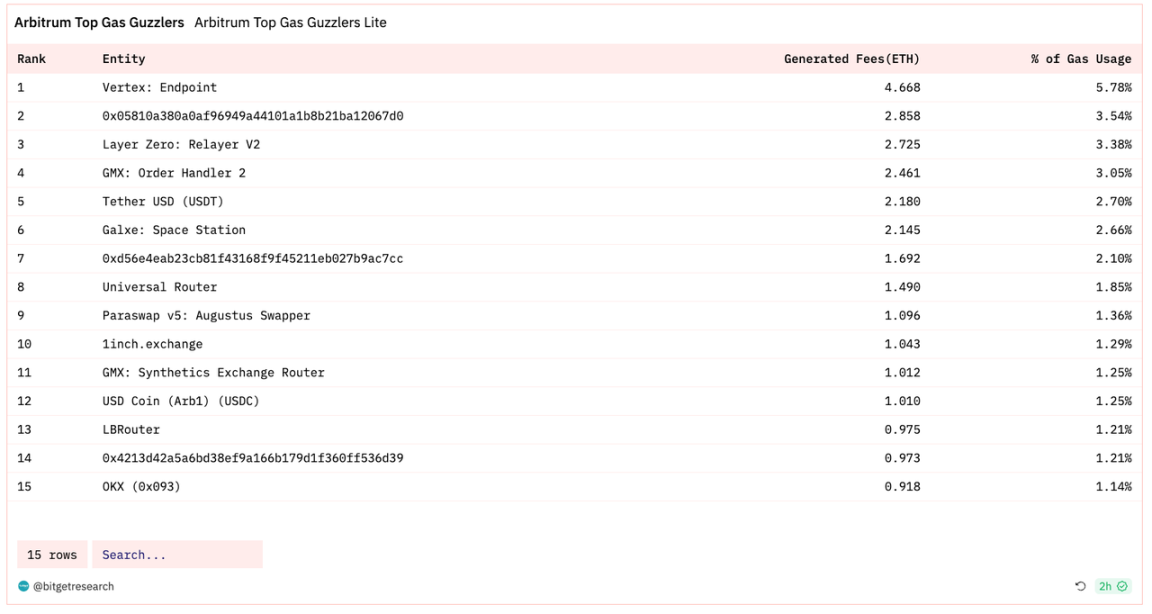
Task: Click the 1.490 generated fees value
Action: click(x=902, y=287)
